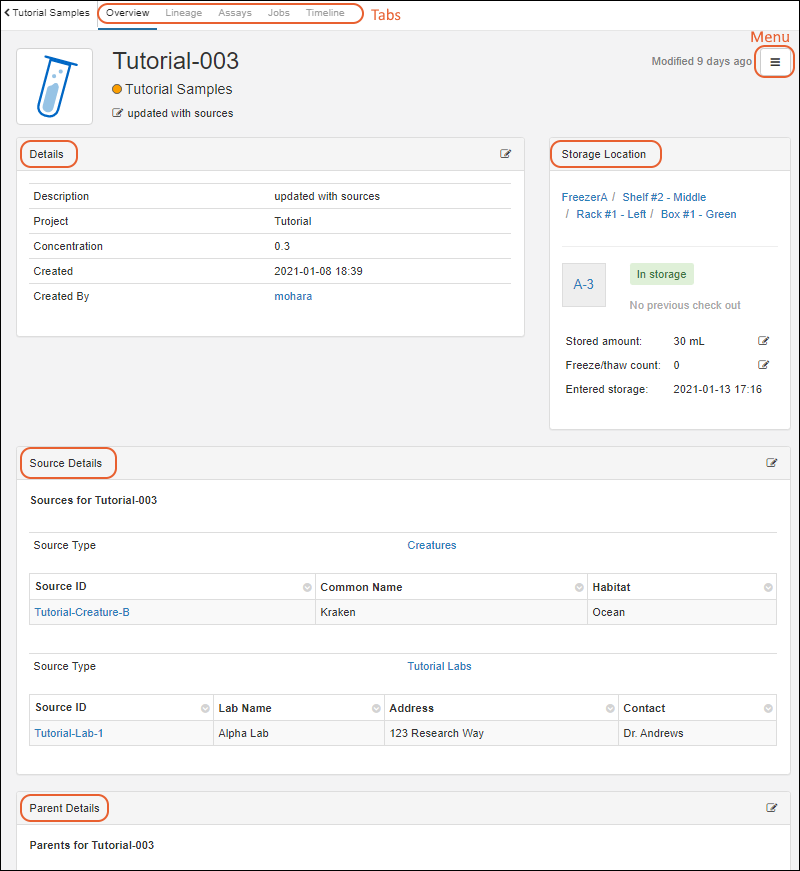Click the FreezerA storage link
Viewport: 800px width, 871px height.
coord(584,197)
